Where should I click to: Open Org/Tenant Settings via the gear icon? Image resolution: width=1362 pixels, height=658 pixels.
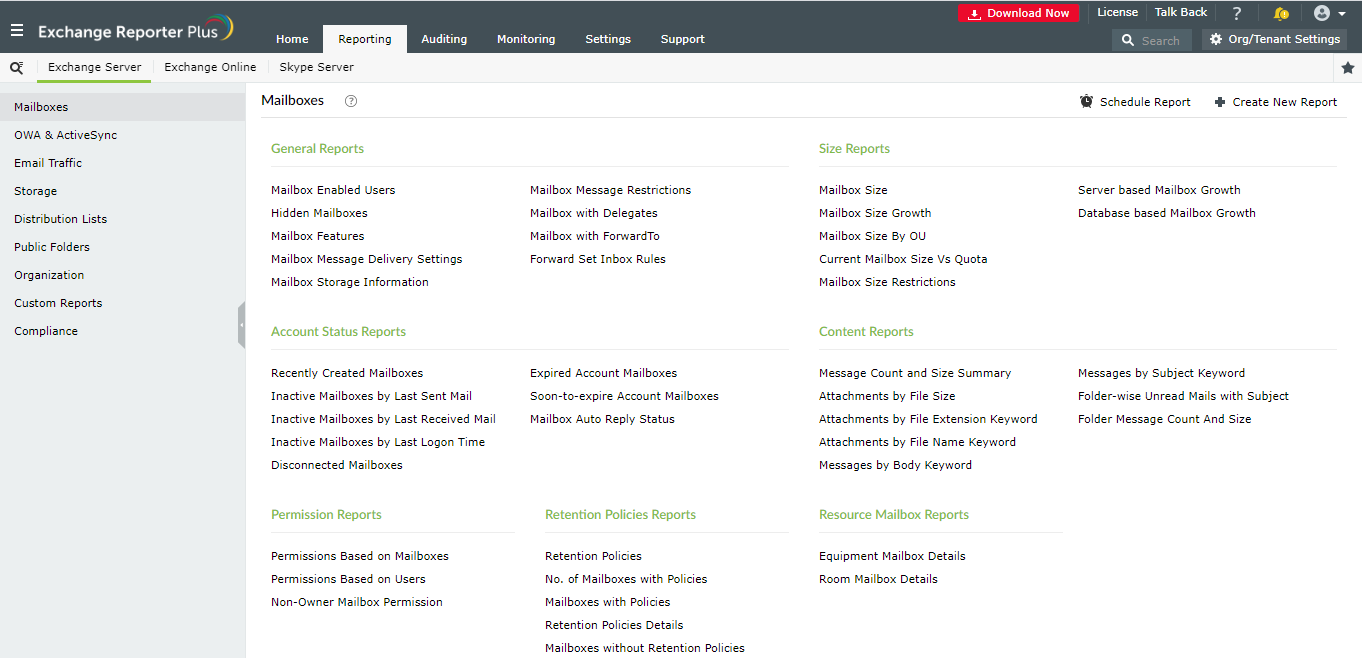tap(1214, 38)
